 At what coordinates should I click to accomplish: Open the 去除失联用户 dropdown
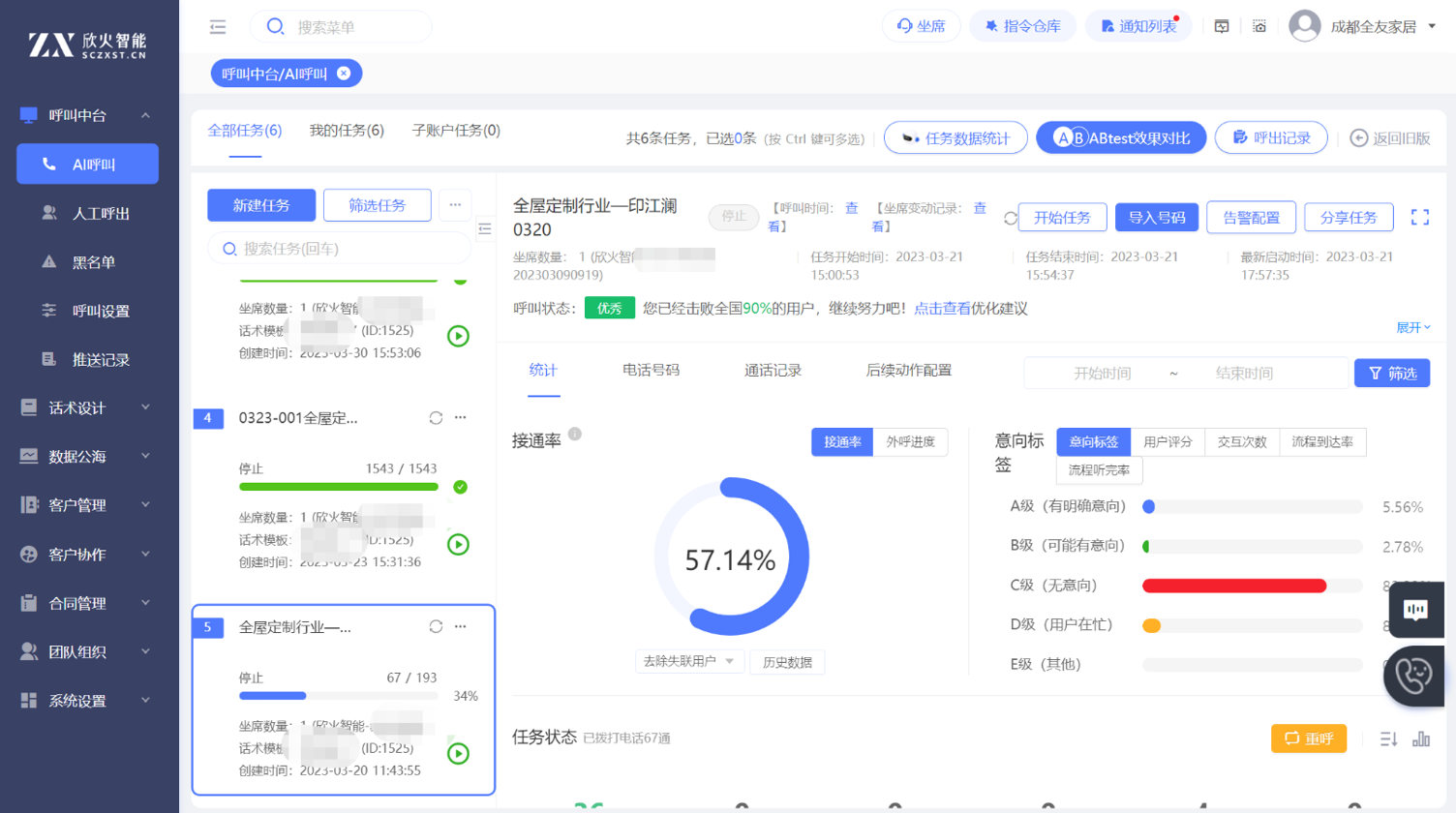pyautogui.click(x=688, y=662)
